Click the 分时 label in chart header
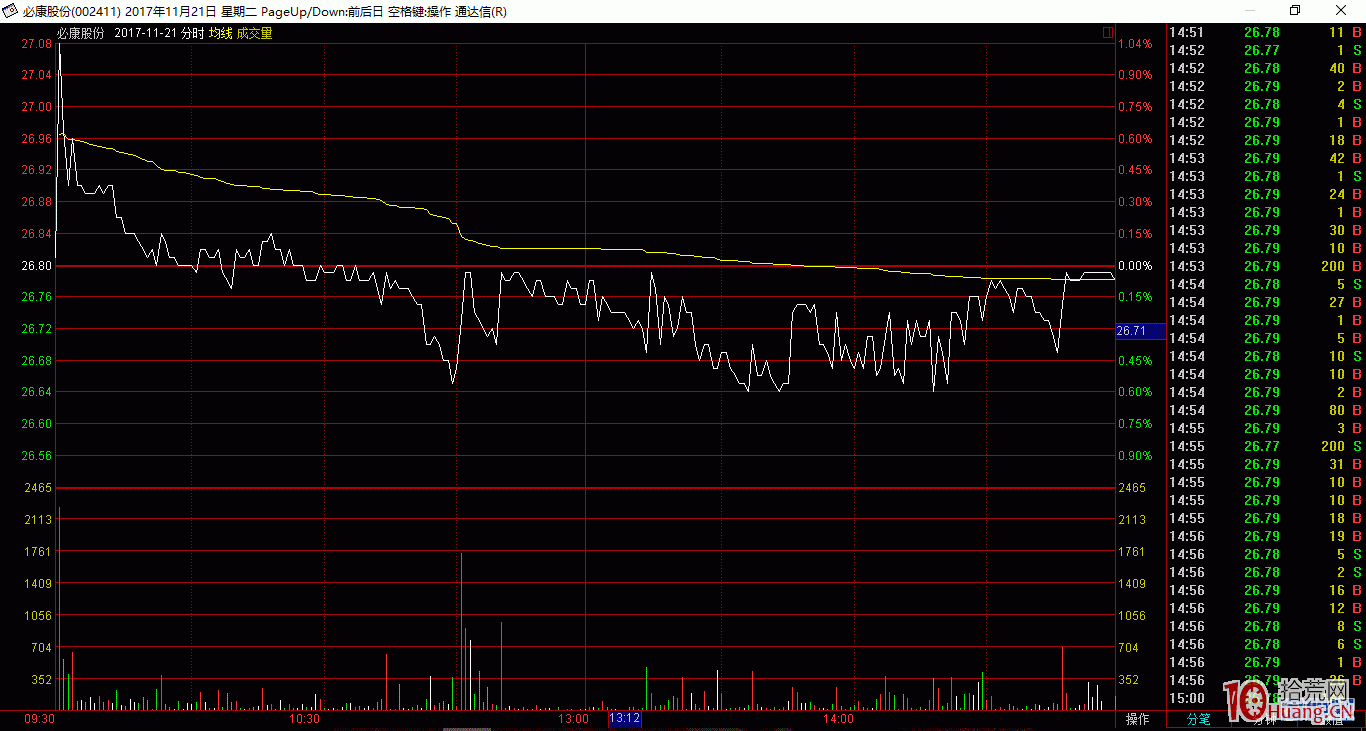This screenshot has height=731, width=1366. click(x=192, y=33)
